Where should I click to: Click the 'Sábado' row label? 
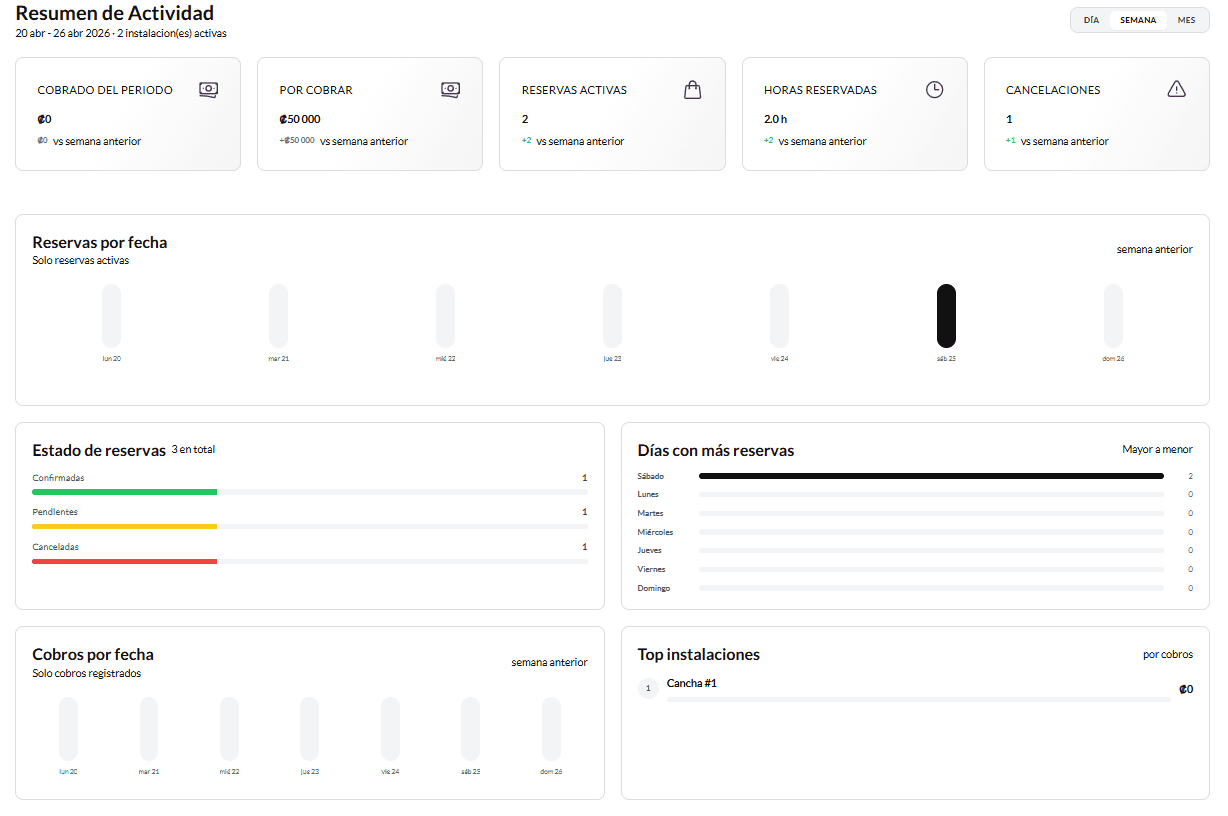pyautogui.click(x=651, y=476)
